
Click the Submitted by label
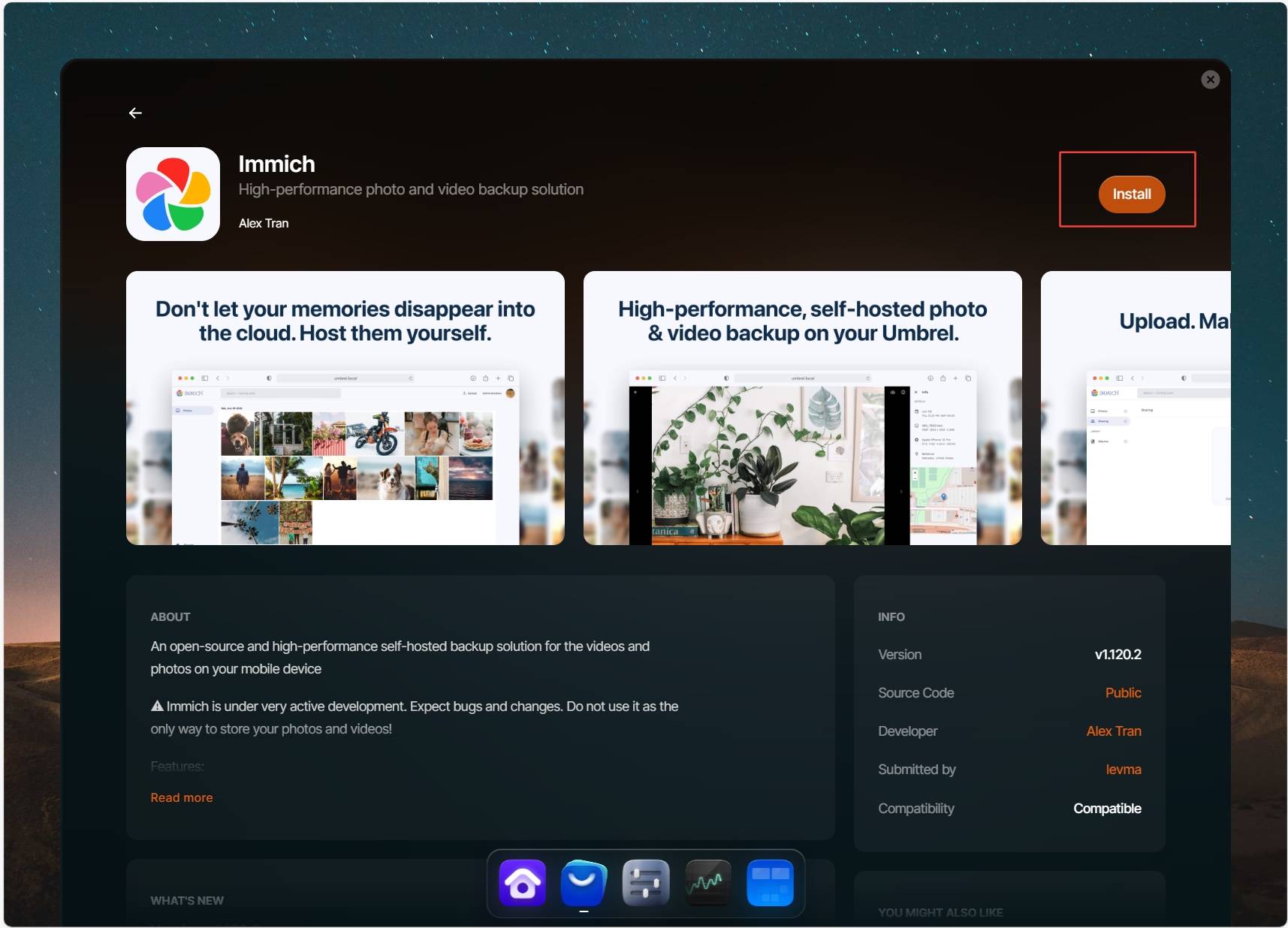click(x=917, y=770)
